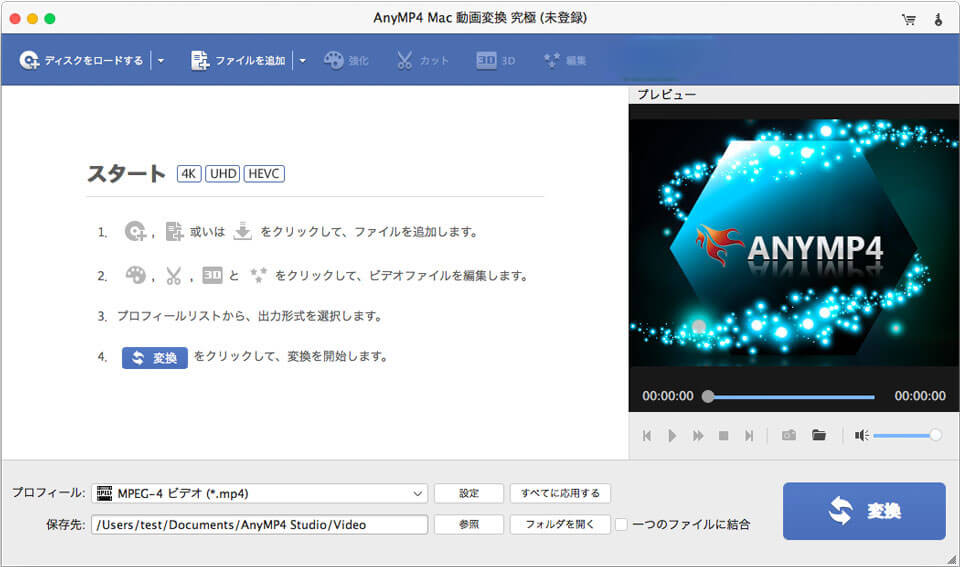960x567 pixels.
Task: Click Add File (ファイルを追加) toolbar button
Action: click(238, 60)
